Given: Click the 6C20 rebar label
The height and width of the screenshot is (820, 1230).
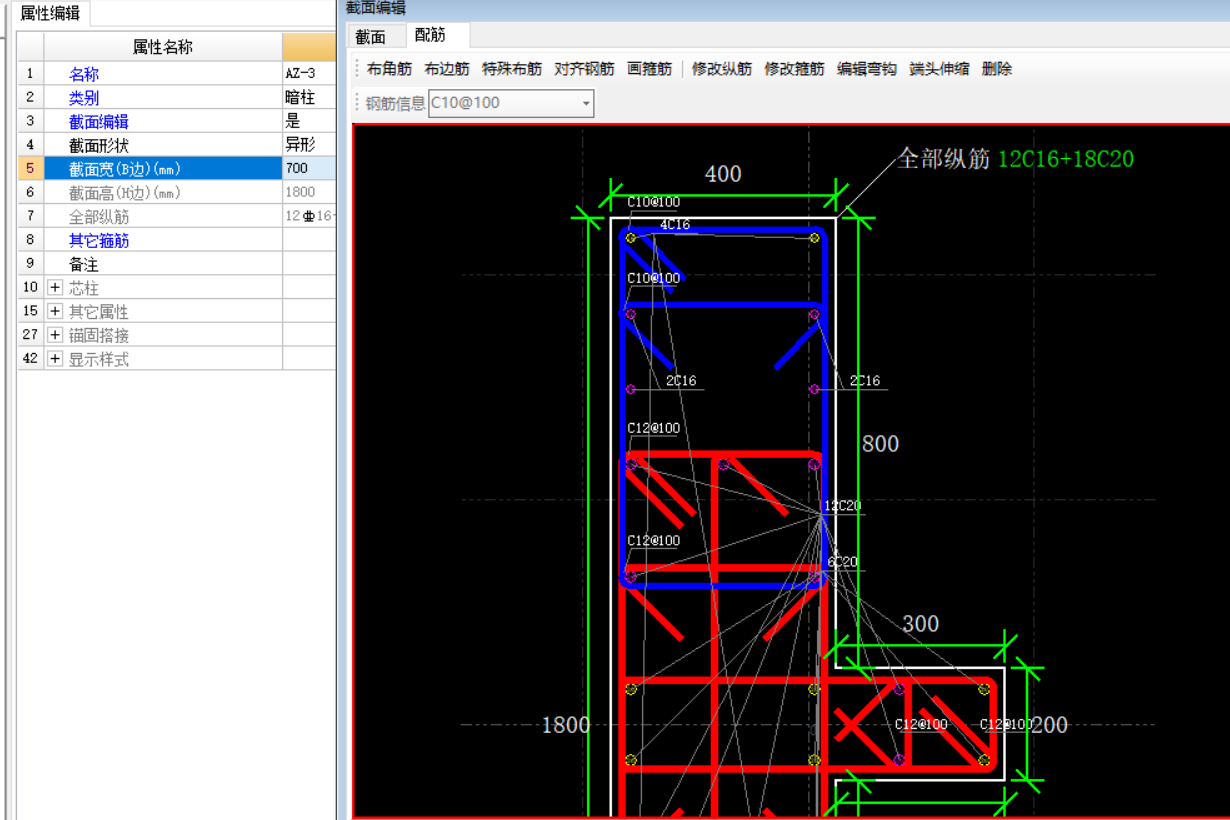Looking at the screenshot, I should point(842,562).
